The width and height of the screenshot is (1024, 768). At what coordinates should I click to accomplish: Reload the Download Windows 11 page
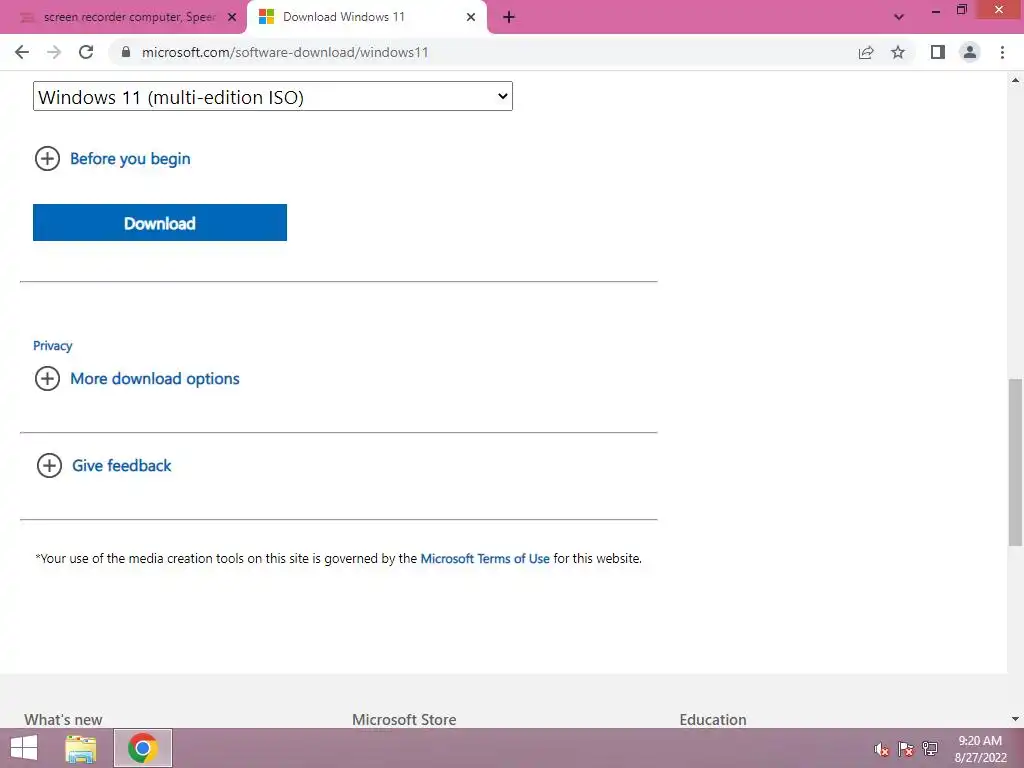[x=86, y=52]
